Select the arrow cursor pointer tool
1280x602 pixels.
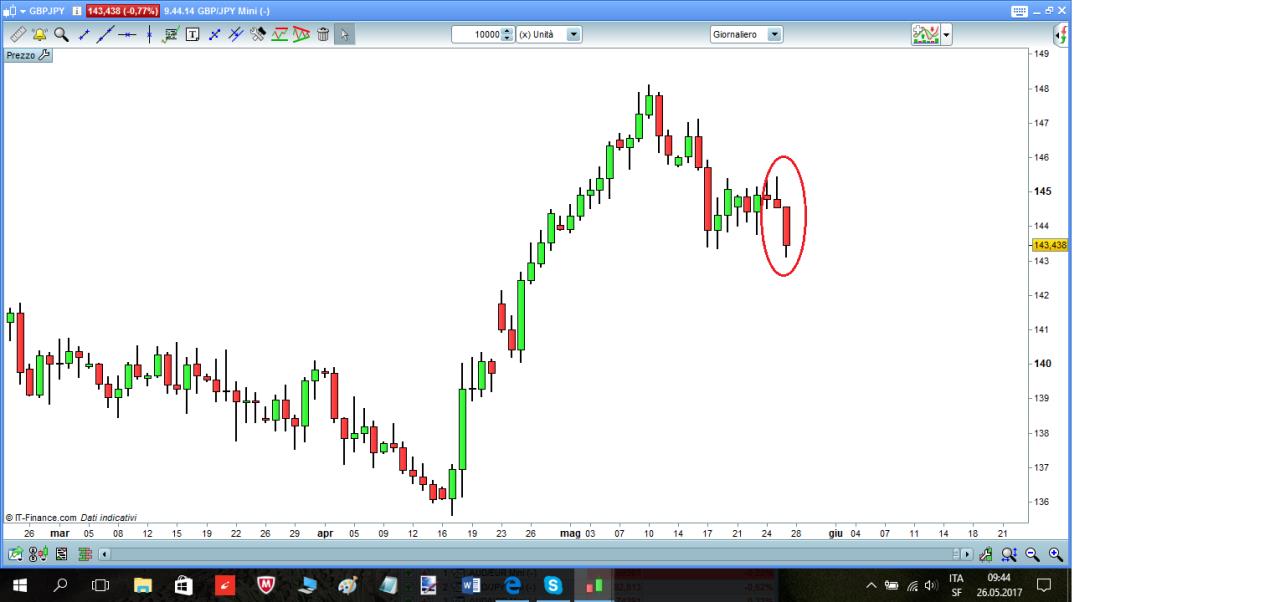tap(343, 34)
